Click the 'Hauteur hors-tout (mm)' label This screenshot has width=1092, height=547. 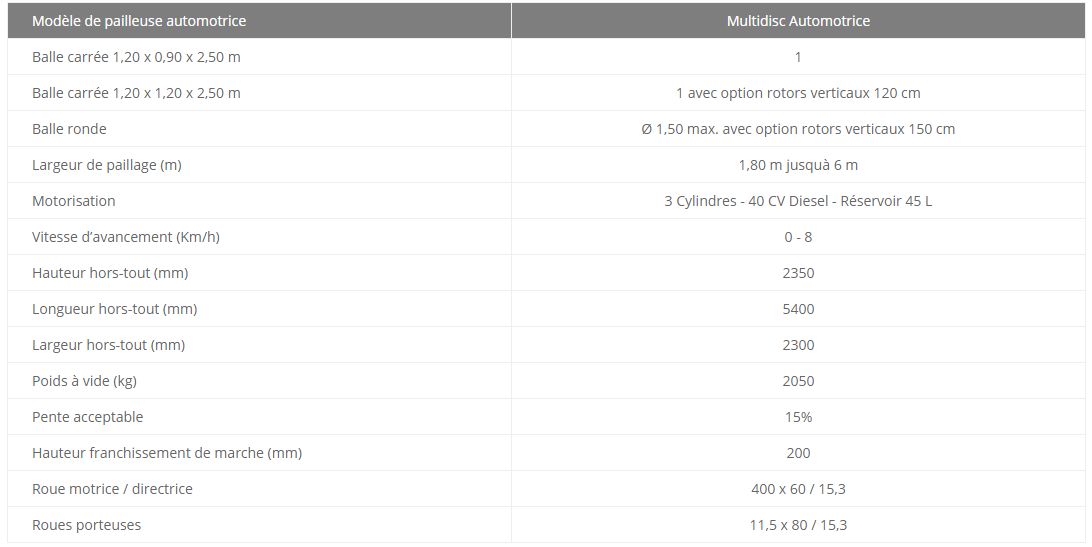coord(110,273)
